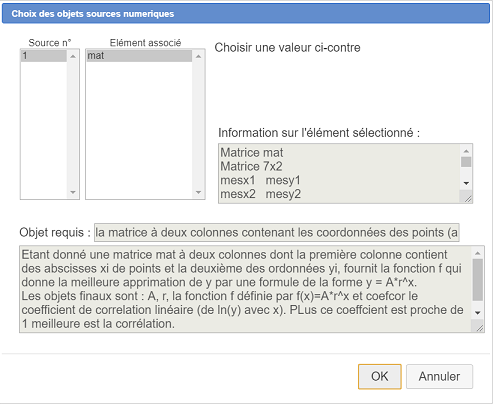Click down arrow of Elément associé list scrollbar
493x404 pixels.
(x=199, y=192)
